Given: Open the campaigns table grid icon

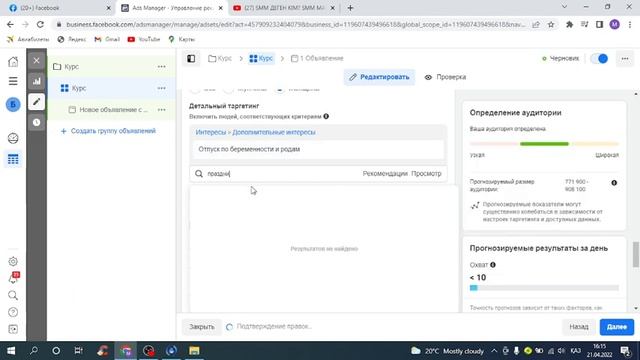Looking at the screenshot, I should 13,159.
